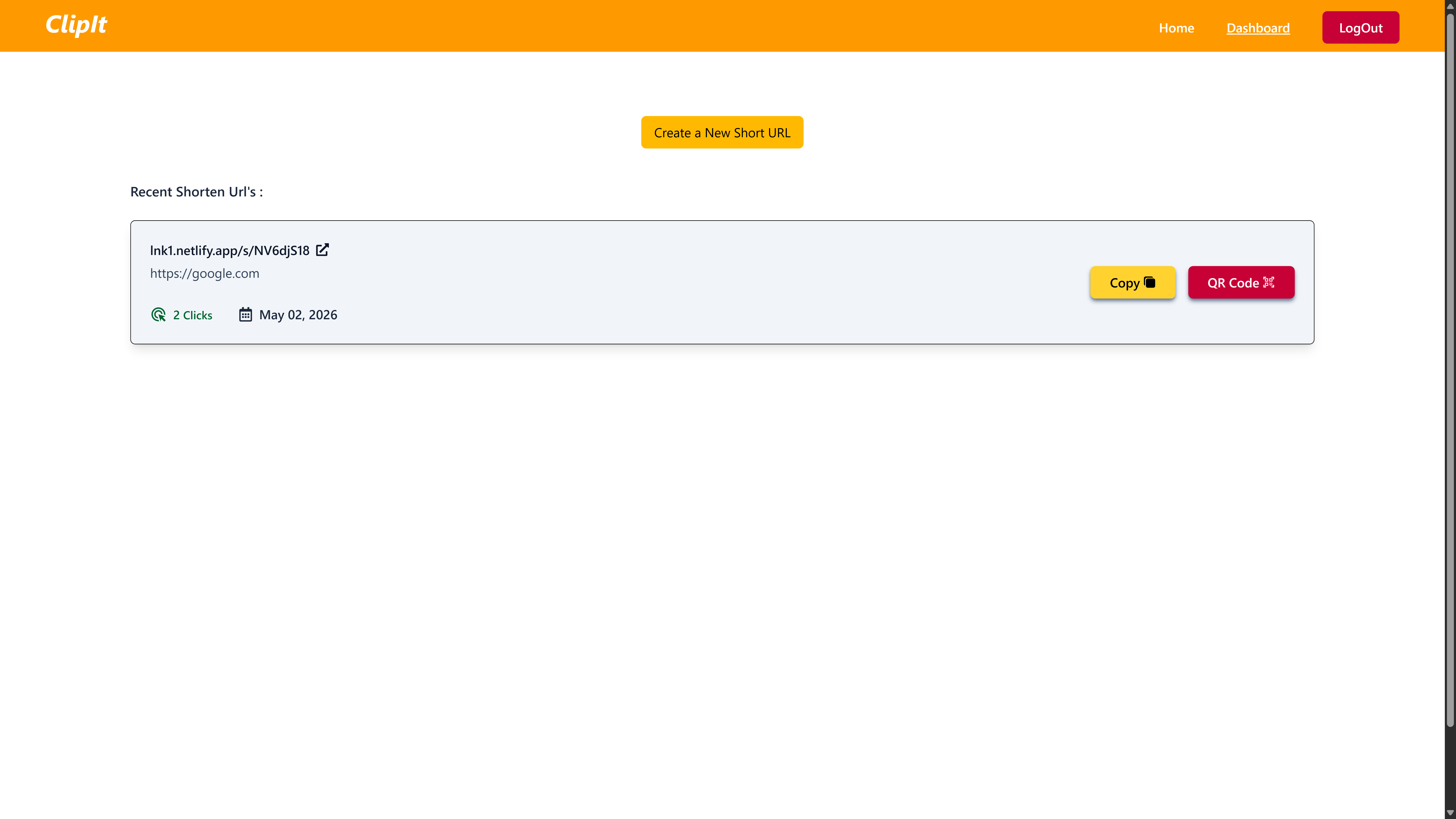Click the calendar icon next to May 02, 2026
The width and height of the screenshot is (1456, 819).
coord(245,315)
